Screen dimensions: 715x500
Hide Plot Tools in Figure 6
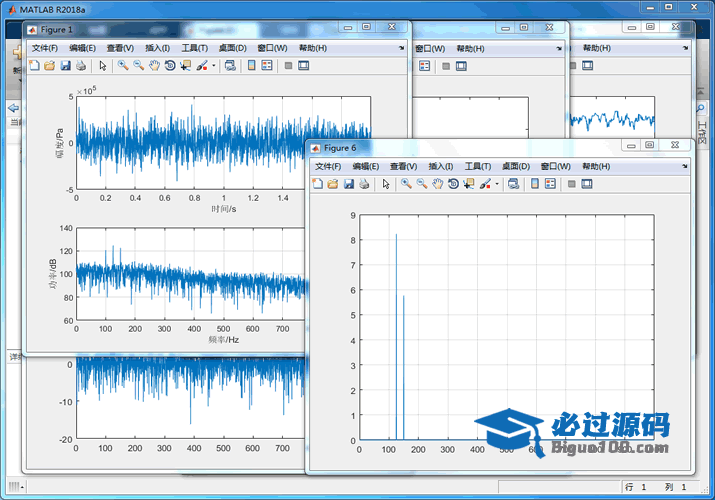tap(571, 184)
